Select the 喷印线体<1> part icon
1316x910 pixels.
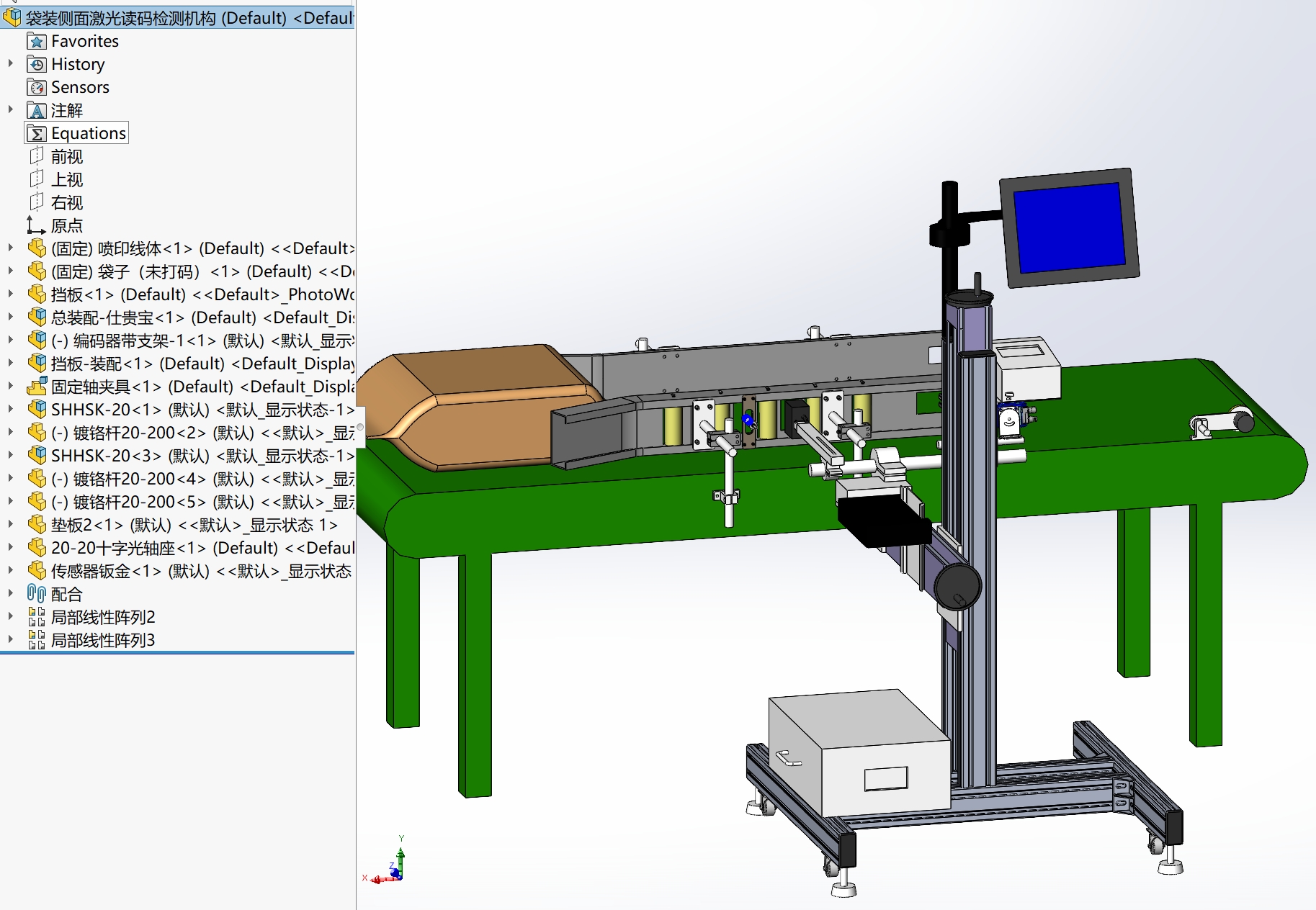37,248
